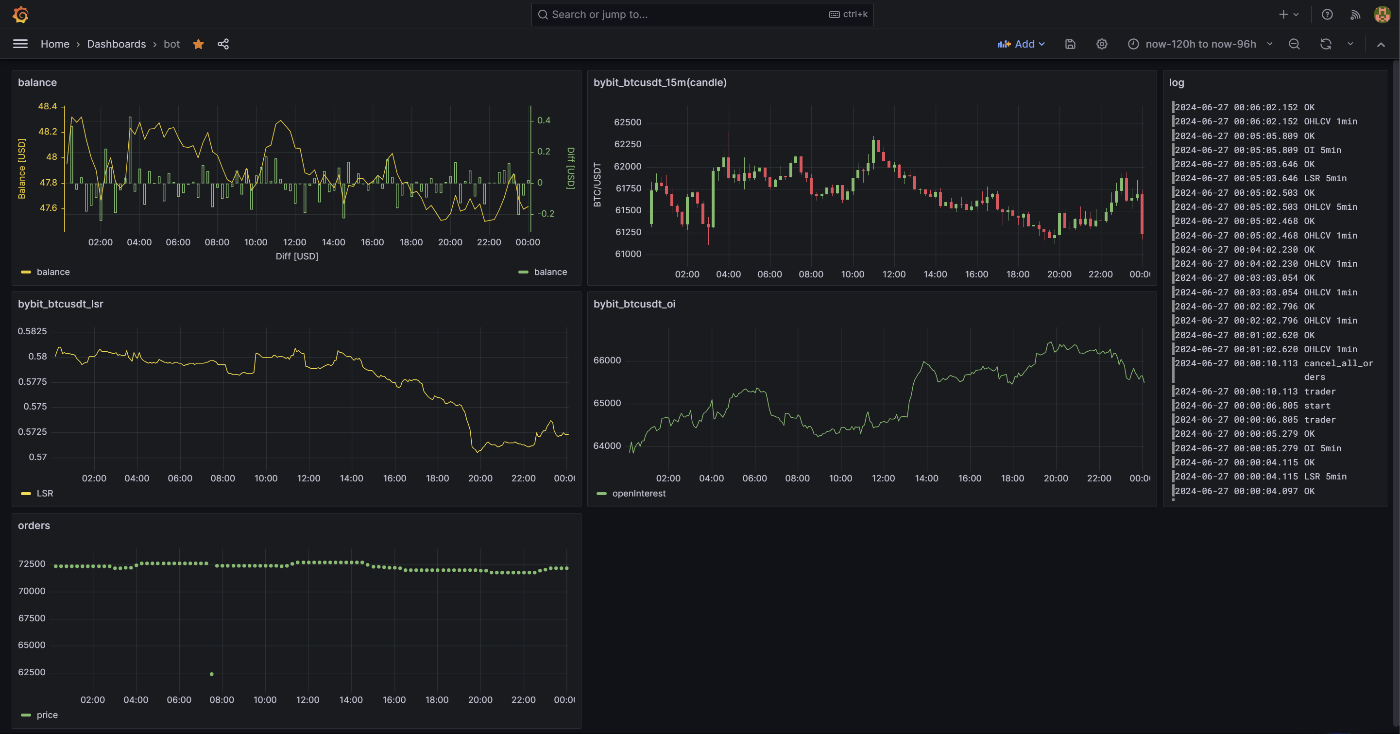
Task: Go to Home breadcrumb
Action: coord(55,44)
